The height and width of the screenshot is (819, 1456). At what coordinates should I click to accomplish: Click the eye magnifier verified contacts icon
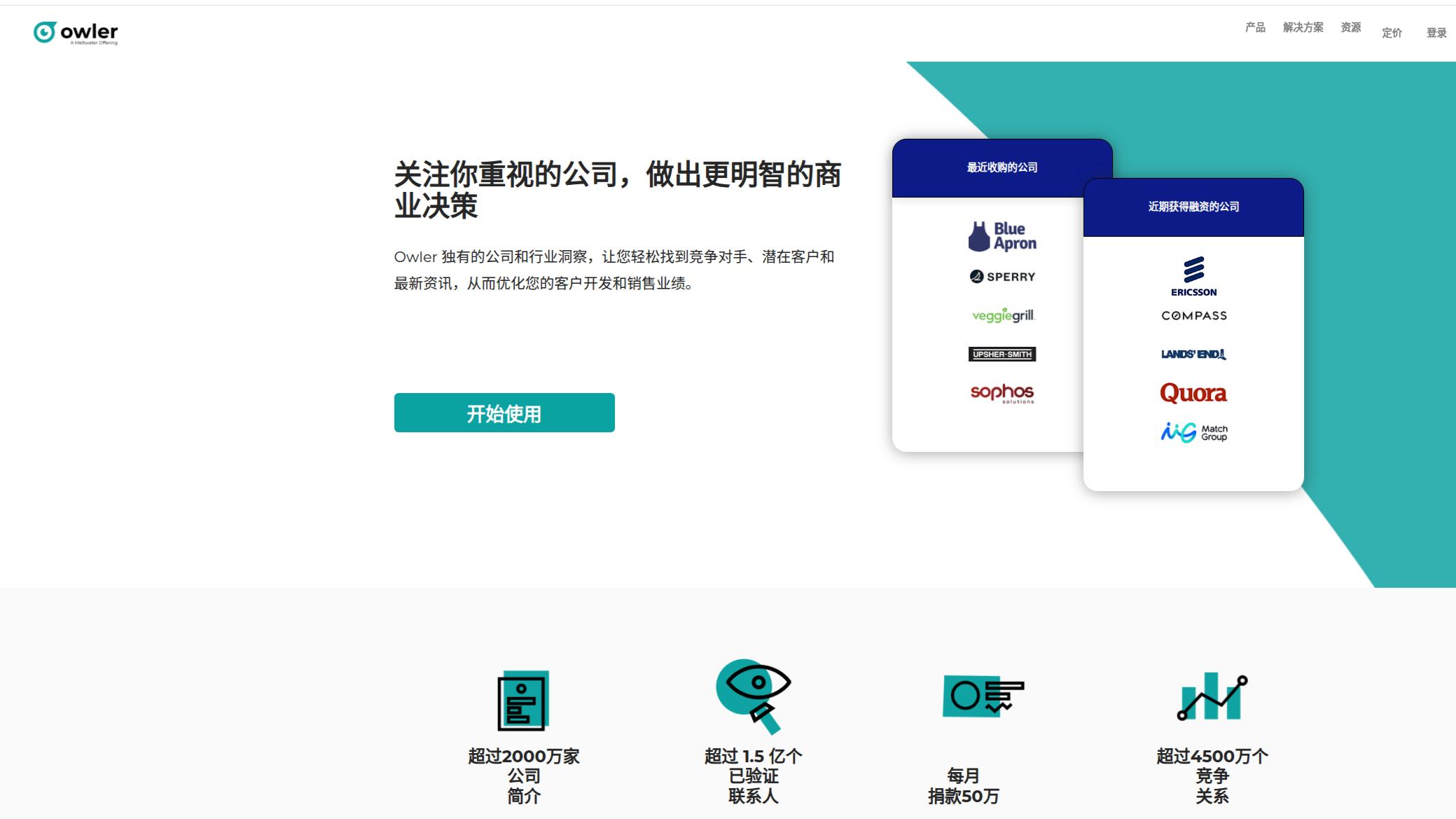click(753, 696)
